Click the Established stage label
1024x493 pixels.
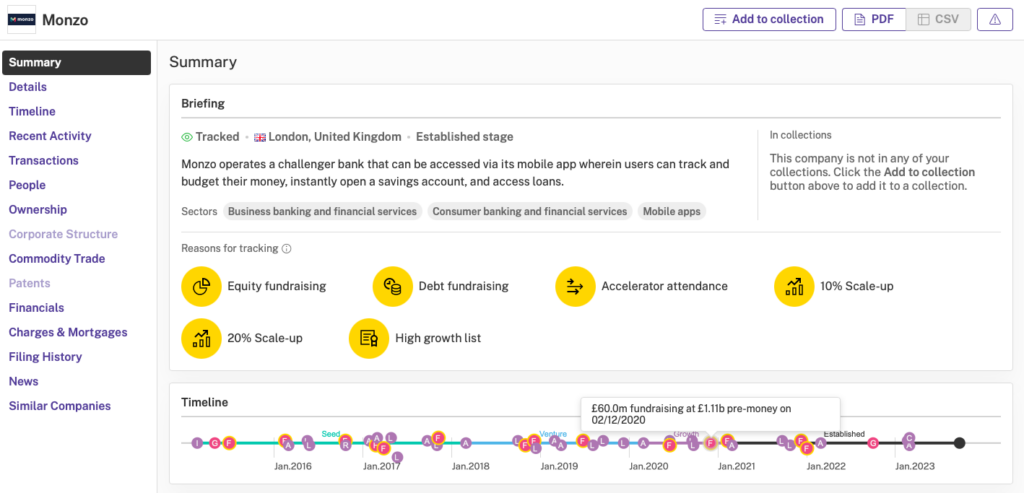pyautogui.click(x=464, y=137)
